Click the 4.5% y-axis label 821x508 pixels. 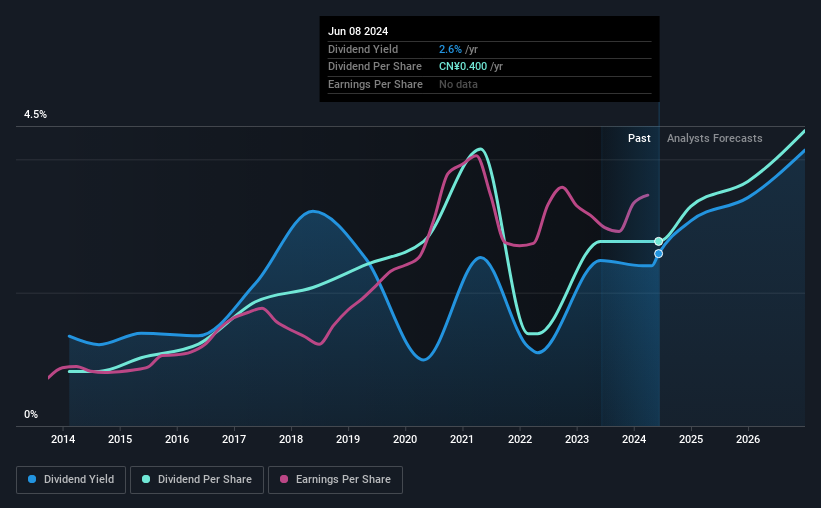tap(35, 115)
